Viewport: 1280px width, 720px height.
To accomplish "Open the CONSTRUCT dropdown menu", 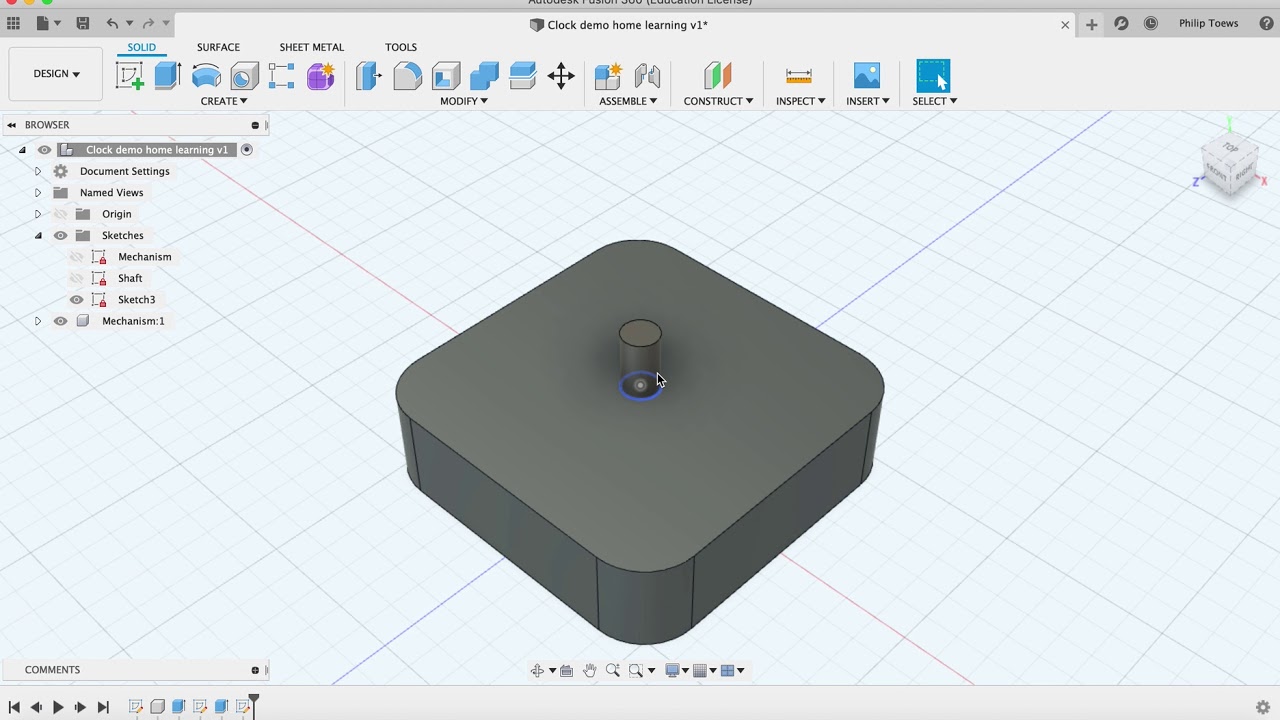I will (x=718, y=101).
